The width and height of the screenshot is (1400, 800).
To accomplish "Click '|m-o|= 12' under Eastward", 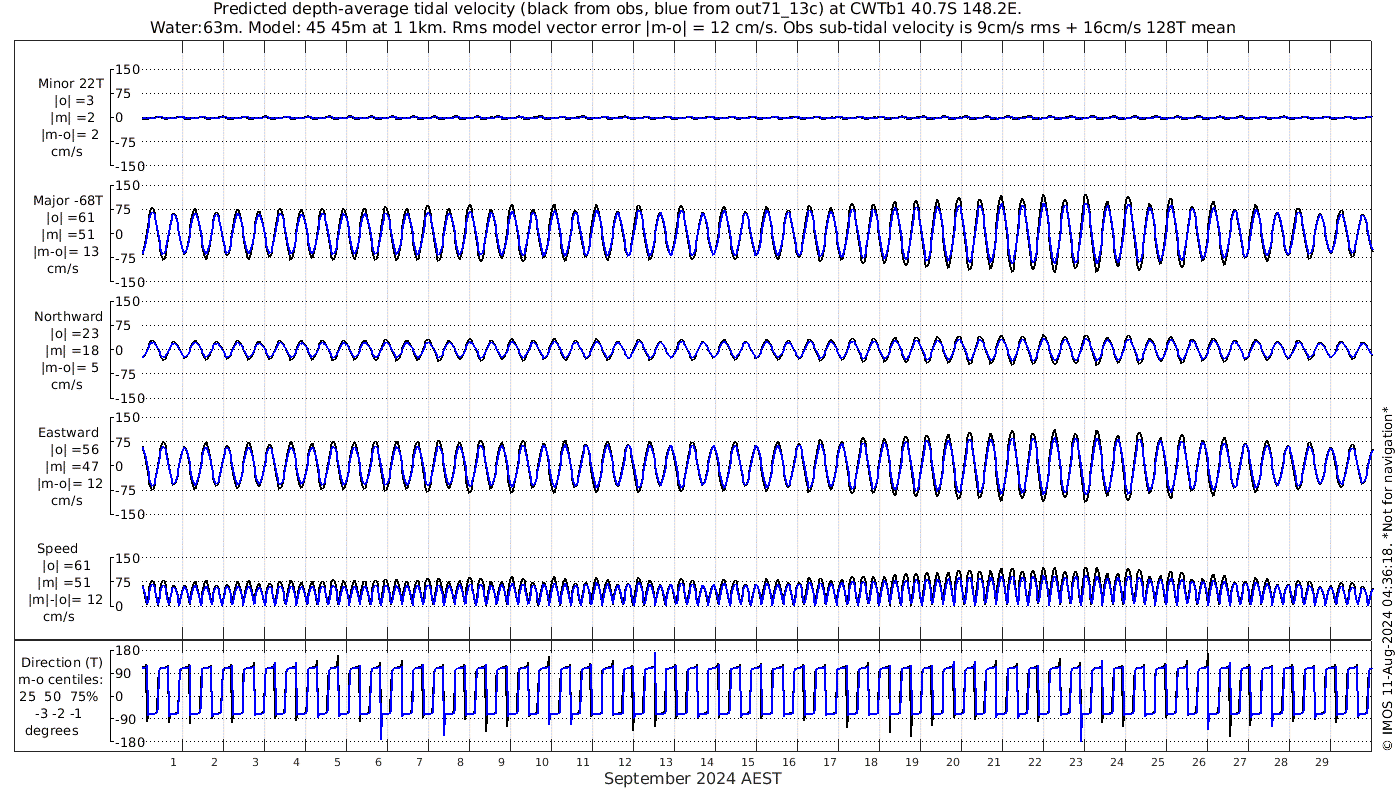I will pyautogui.click(x=69, y=483).
